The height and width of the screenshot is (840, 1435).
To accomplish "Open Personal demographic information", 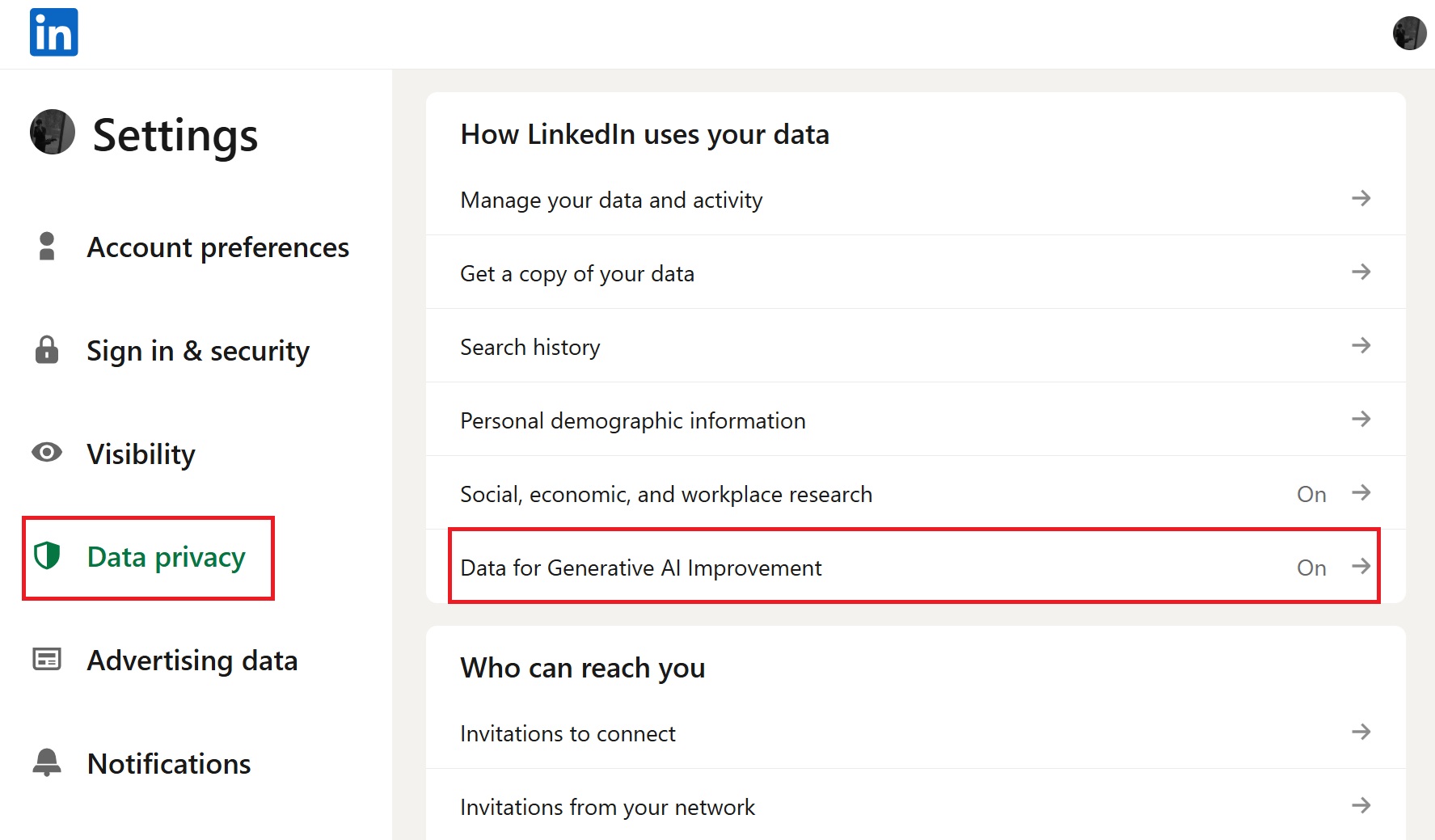I will coord(632,420).
